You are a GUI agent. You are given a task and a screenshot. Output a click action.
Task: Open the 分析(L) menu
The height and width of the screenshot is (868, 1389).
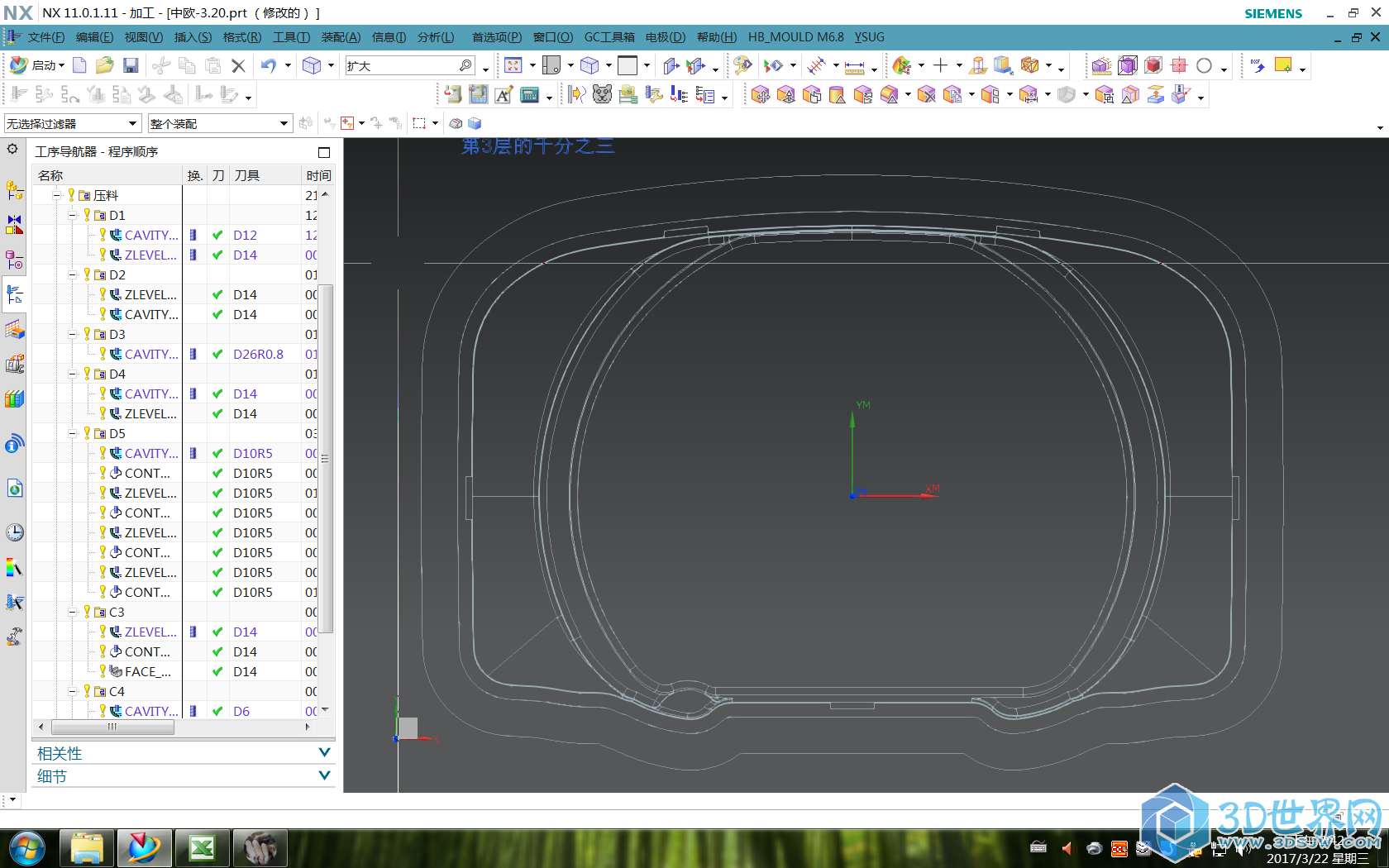click(x=436, y=37)
